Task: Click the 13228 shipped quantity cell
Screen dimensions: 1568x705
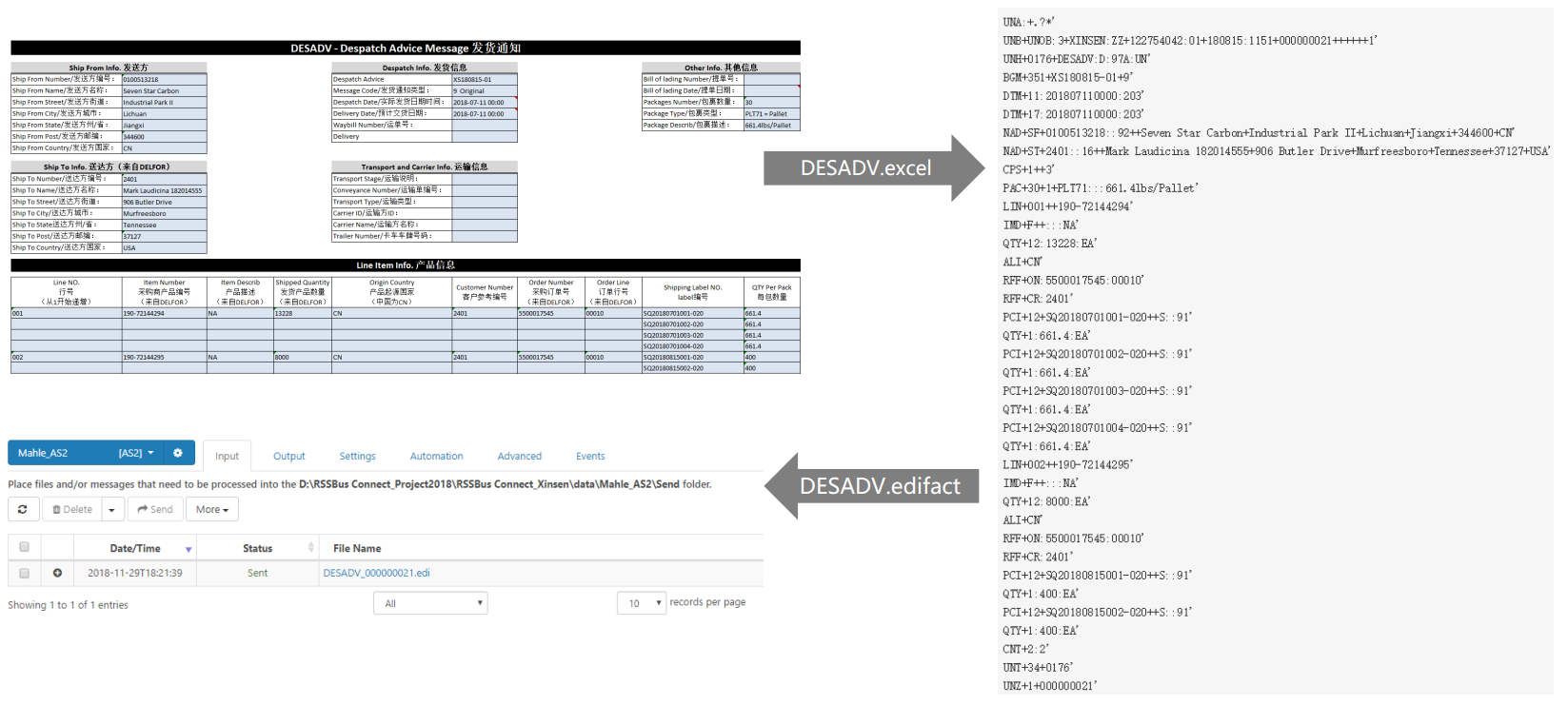Action: (302, 313)
